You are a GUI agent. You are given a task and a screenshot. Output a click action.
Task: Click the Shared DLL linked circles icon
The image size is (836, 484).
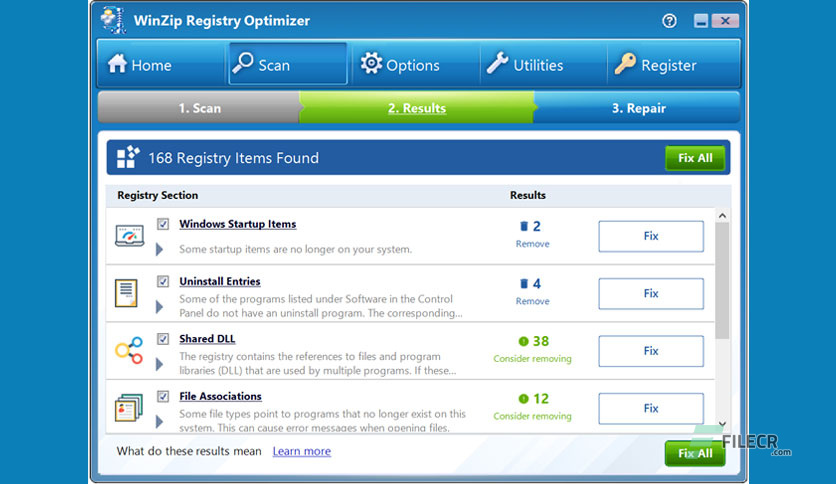[x=129, y=350]
